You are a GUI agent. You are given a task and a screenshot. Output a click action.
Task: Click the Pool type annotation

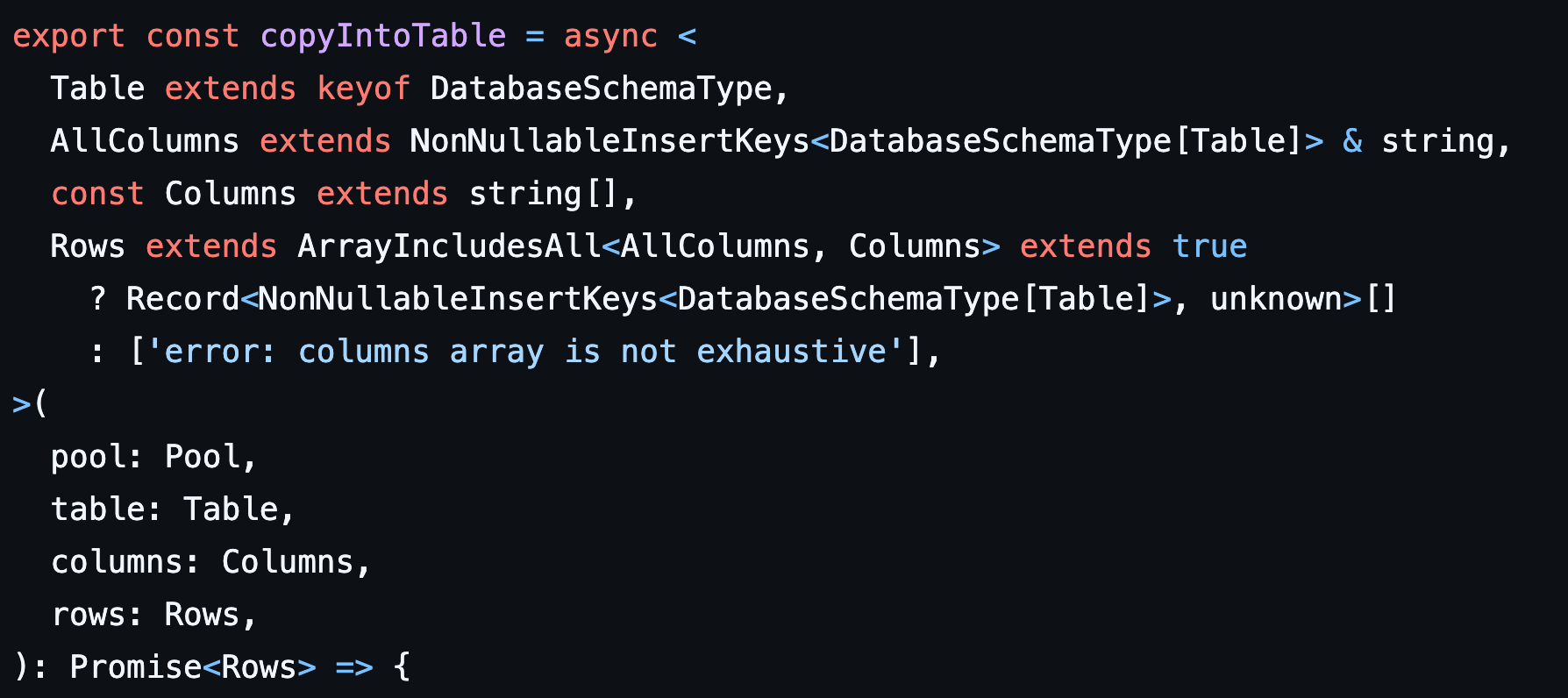(202, 457)
